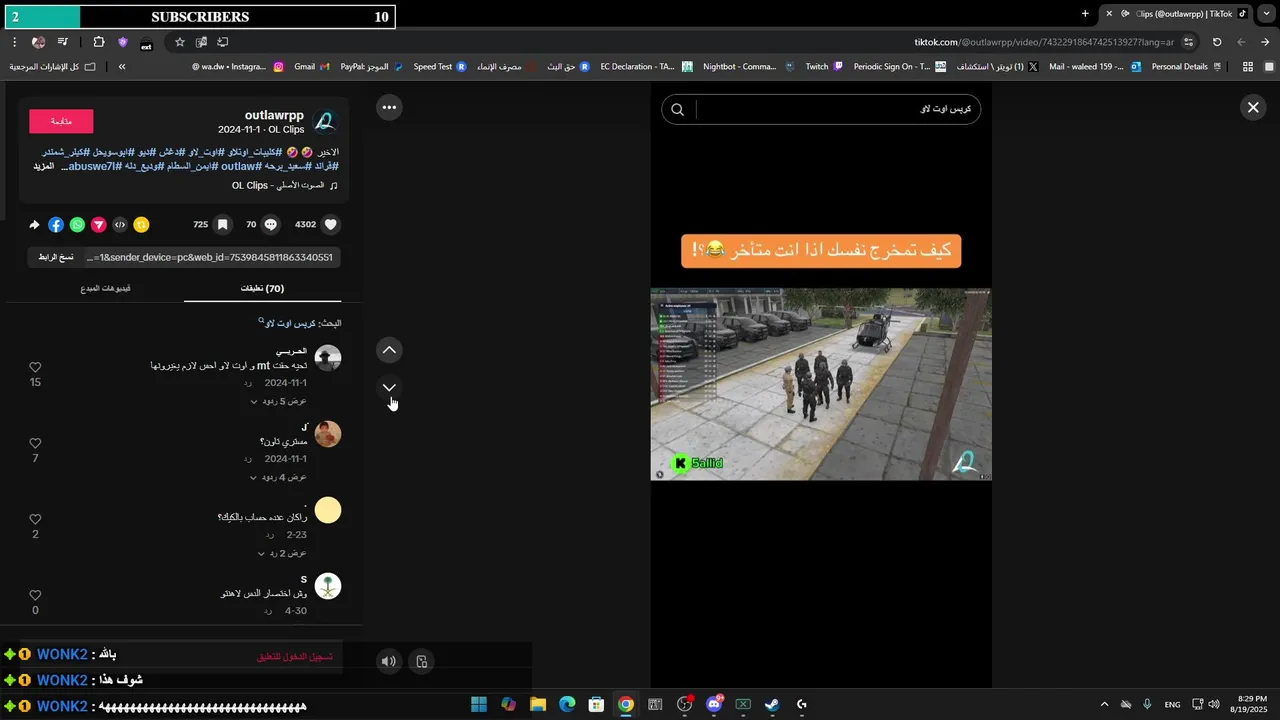This screenshot has width=1280, height=720.
Task: Share the video to WhatsApp
Action: point(77,225)
